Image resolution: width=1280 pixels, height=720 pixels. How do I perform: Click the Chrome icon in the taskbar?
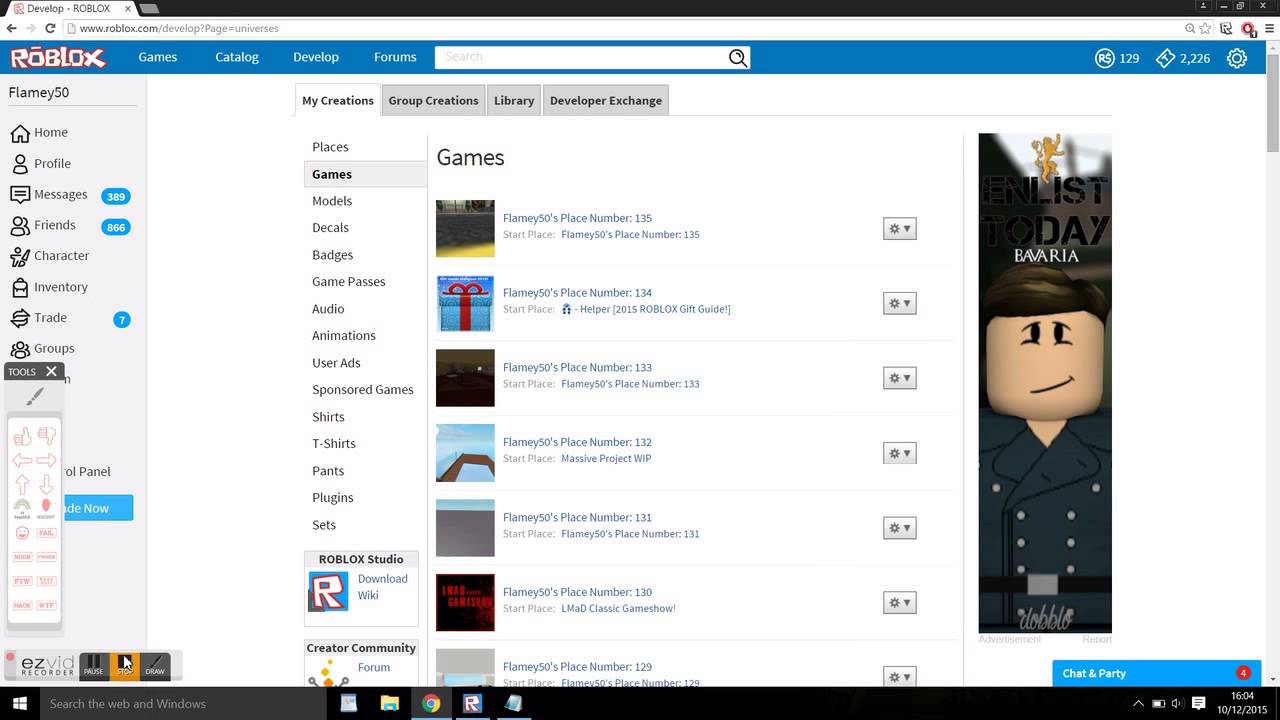[x=431, y=703]
